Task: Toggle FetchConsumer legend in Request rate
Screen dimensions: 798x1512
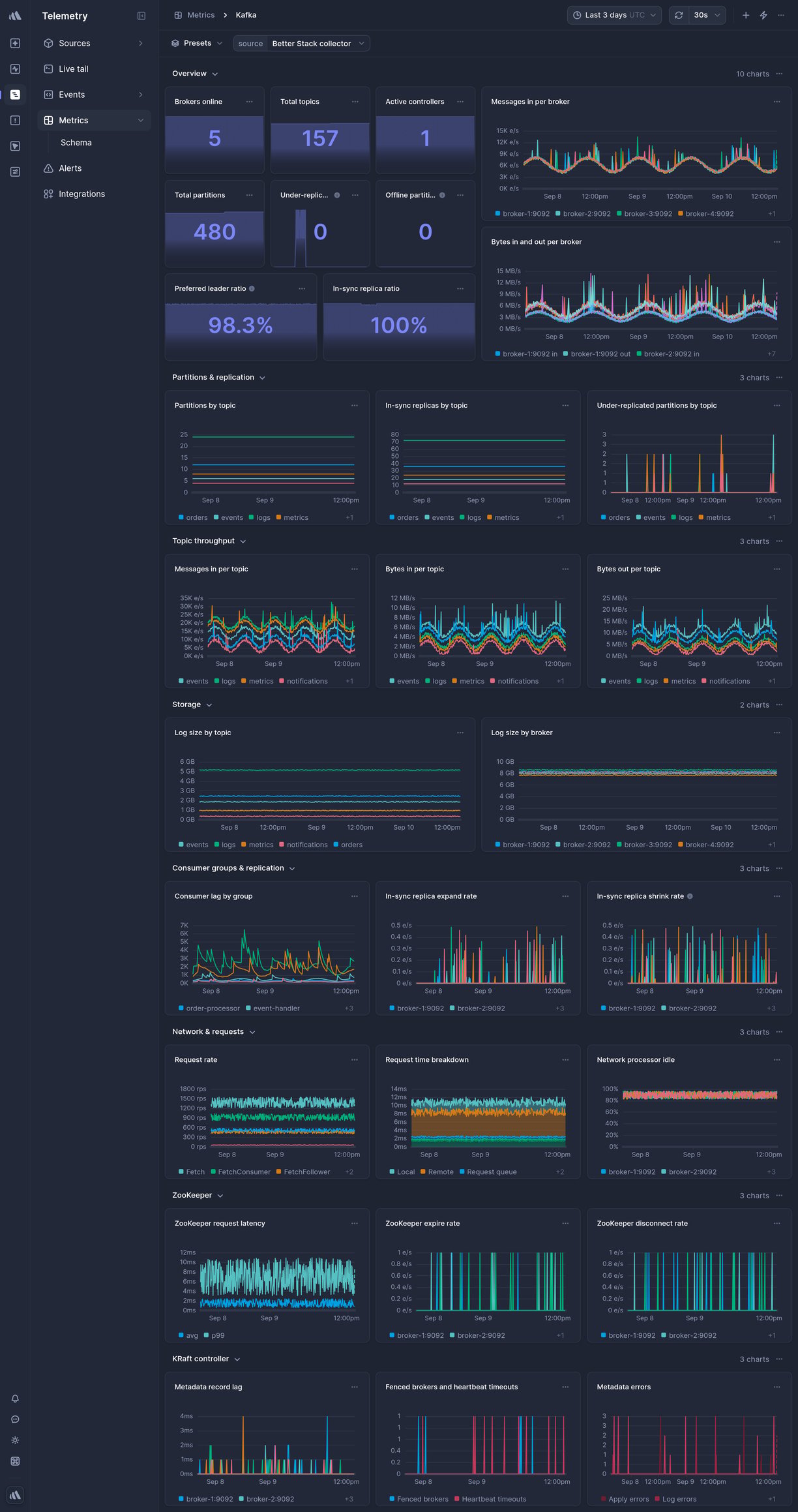Action: [240, 1172]
